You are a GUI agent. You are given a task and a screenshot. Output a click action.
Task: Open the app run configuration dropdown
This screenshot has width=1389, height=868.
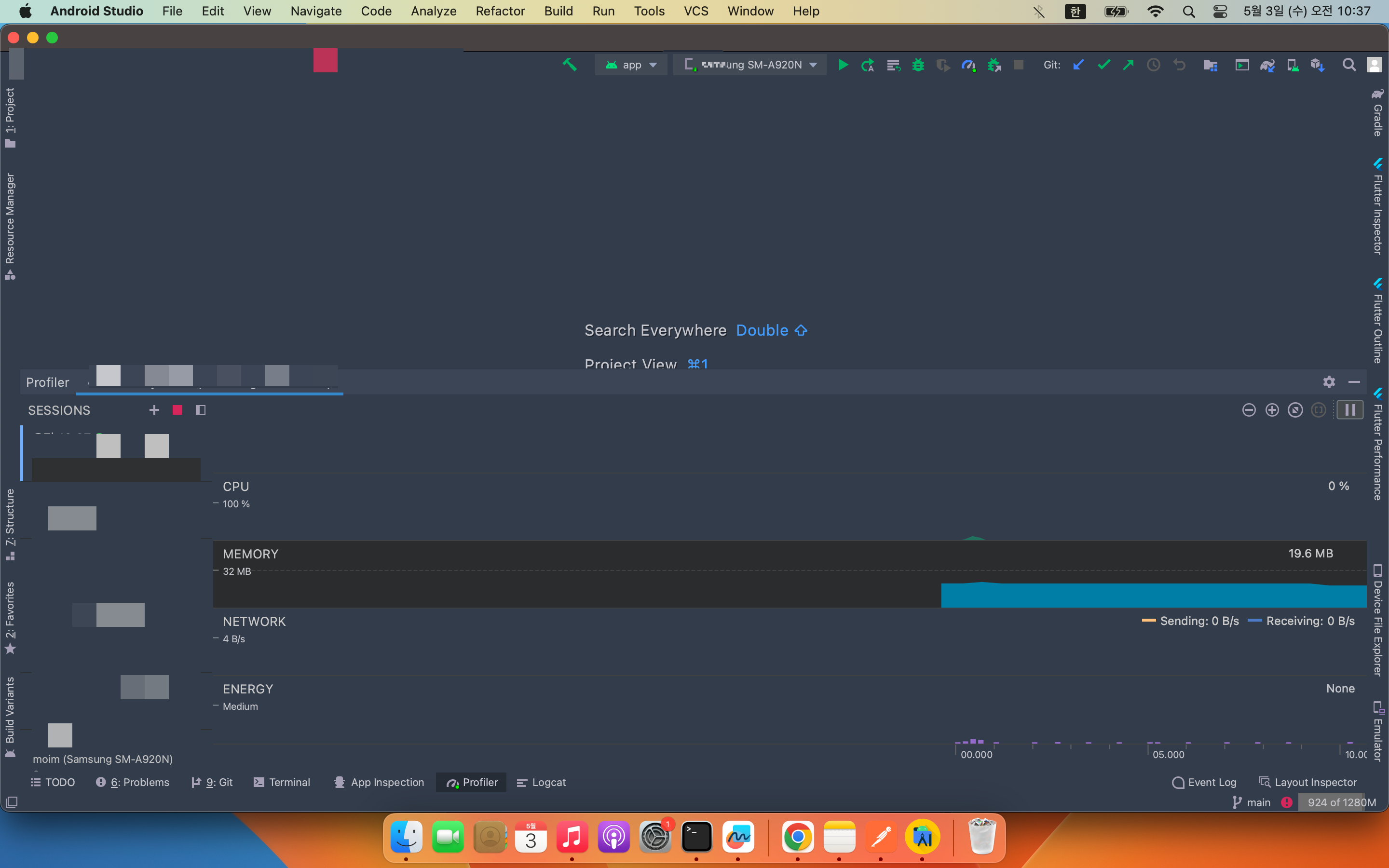click(631, 65)
